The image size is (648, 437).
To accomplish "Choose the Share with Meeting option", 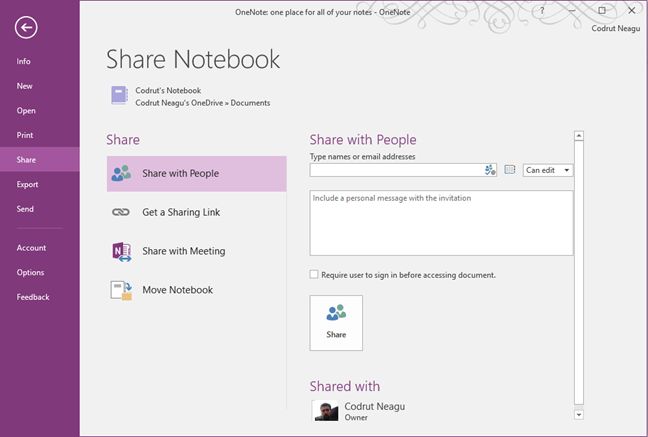I will click(x=196, y=251).
